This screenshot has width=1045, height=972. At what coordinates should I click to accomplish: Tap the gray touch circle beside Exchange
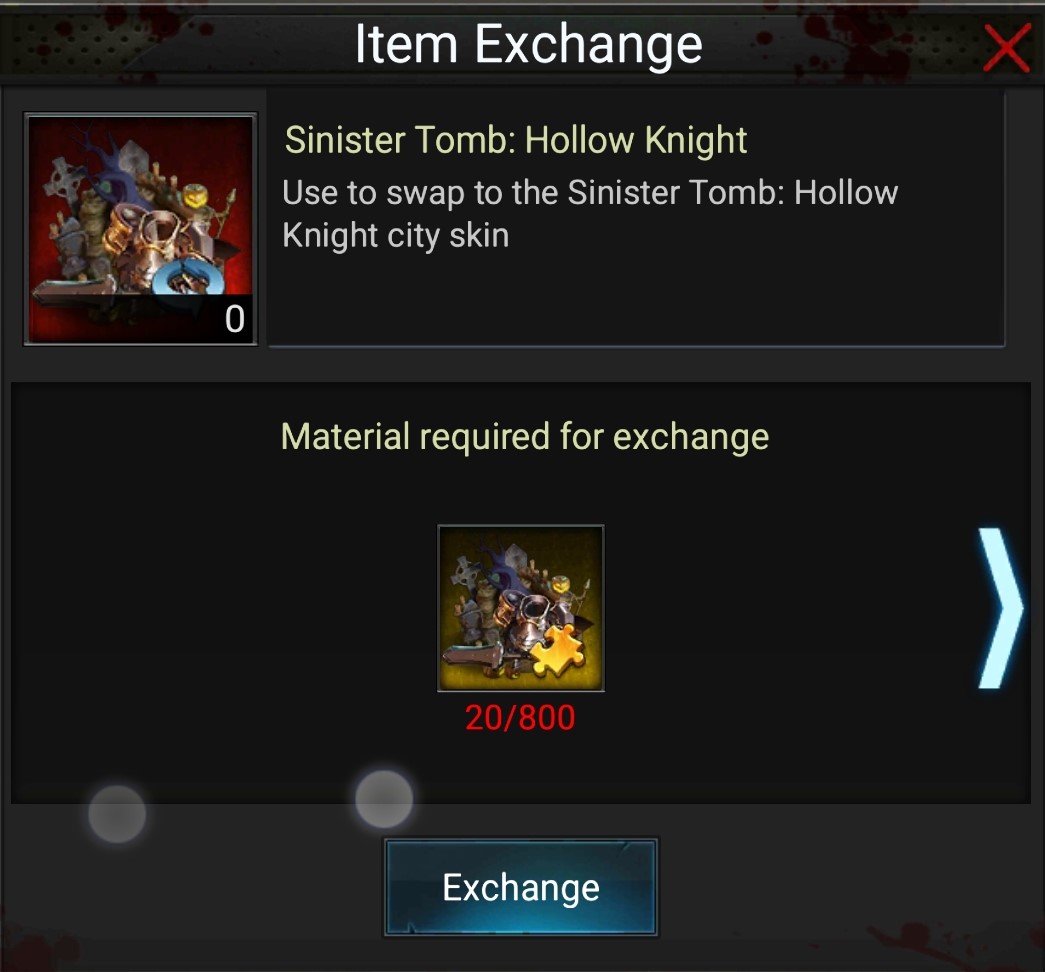tap(384, 799)
